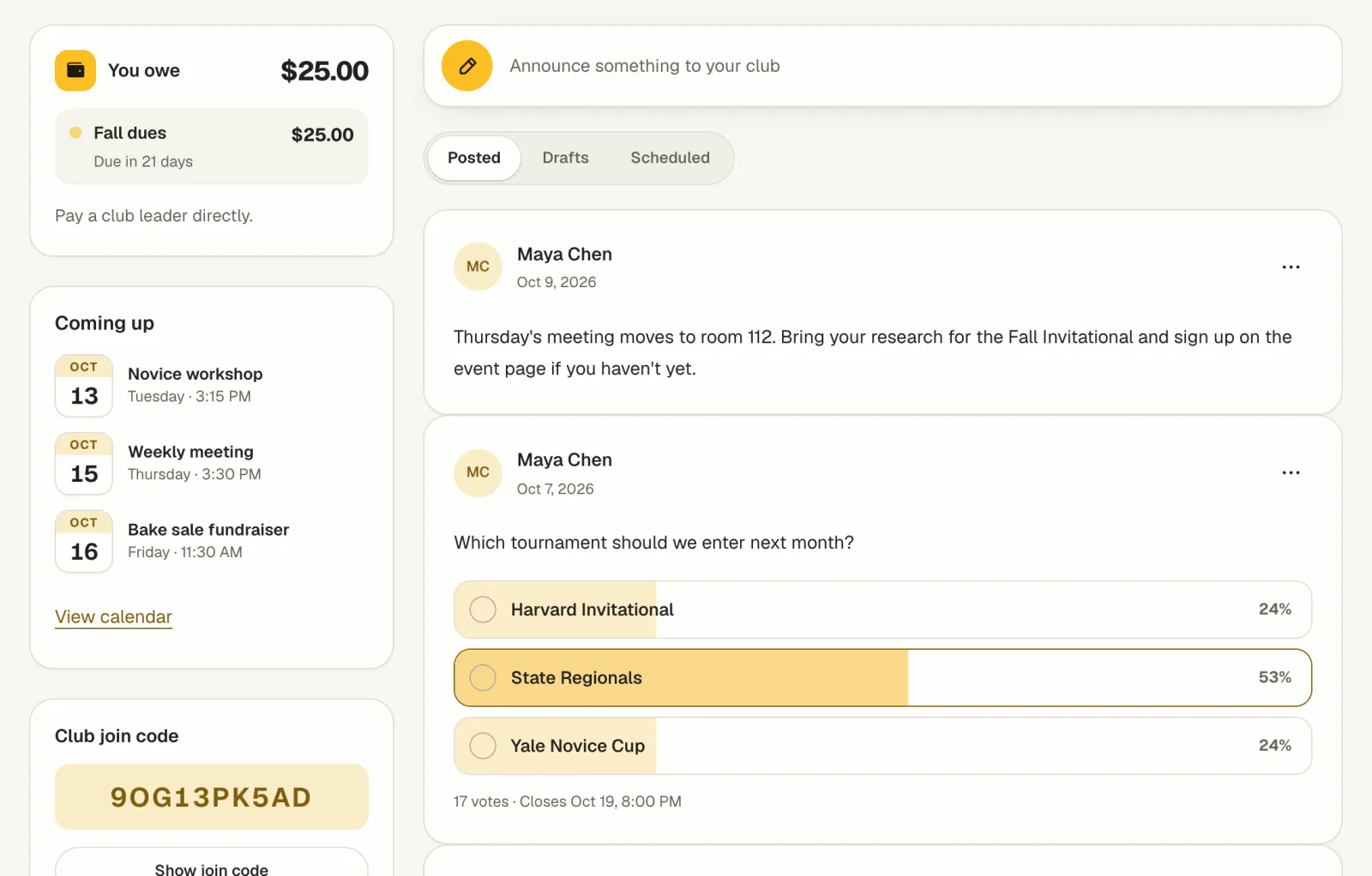The image size is (1372, 876).
Task: Switch to the Scheduled tab
Action: coord(671,158)
